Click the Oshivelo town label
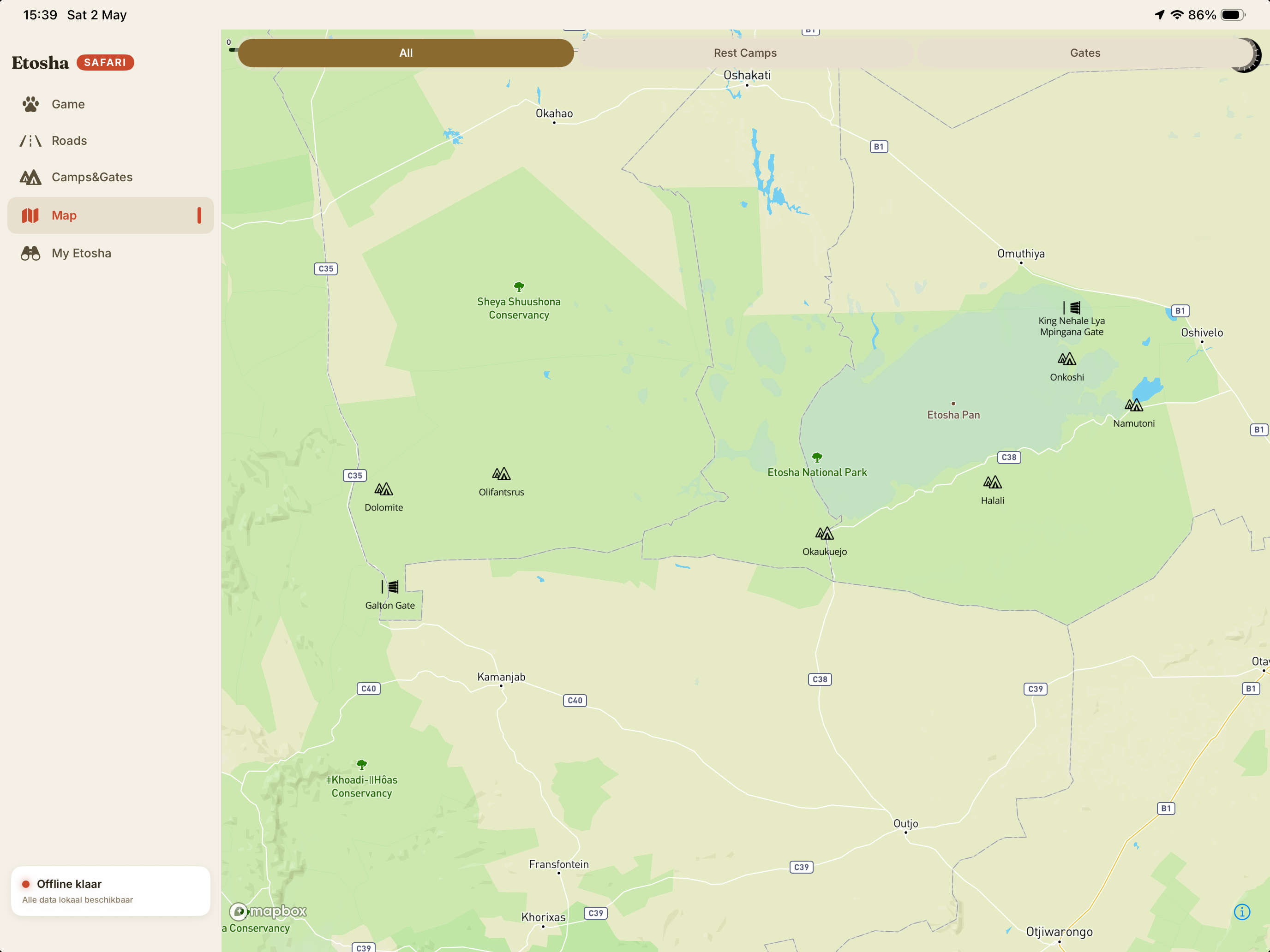The width and height of the screenshot is (1270, 952). [x=1202, y=333]
